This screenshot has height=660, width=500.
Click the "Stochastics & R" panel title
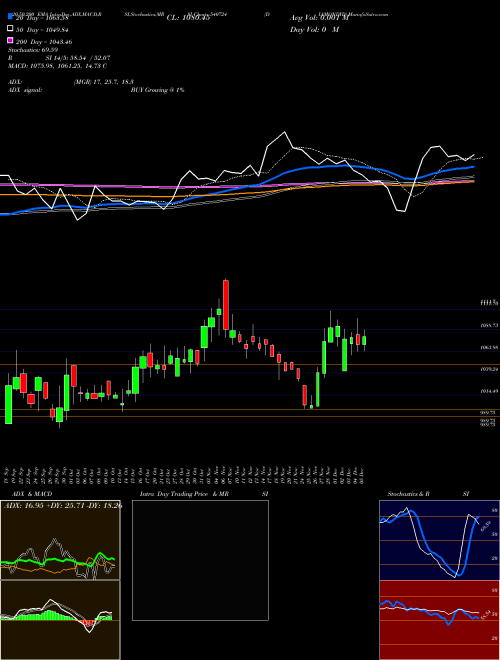[409, 494]
